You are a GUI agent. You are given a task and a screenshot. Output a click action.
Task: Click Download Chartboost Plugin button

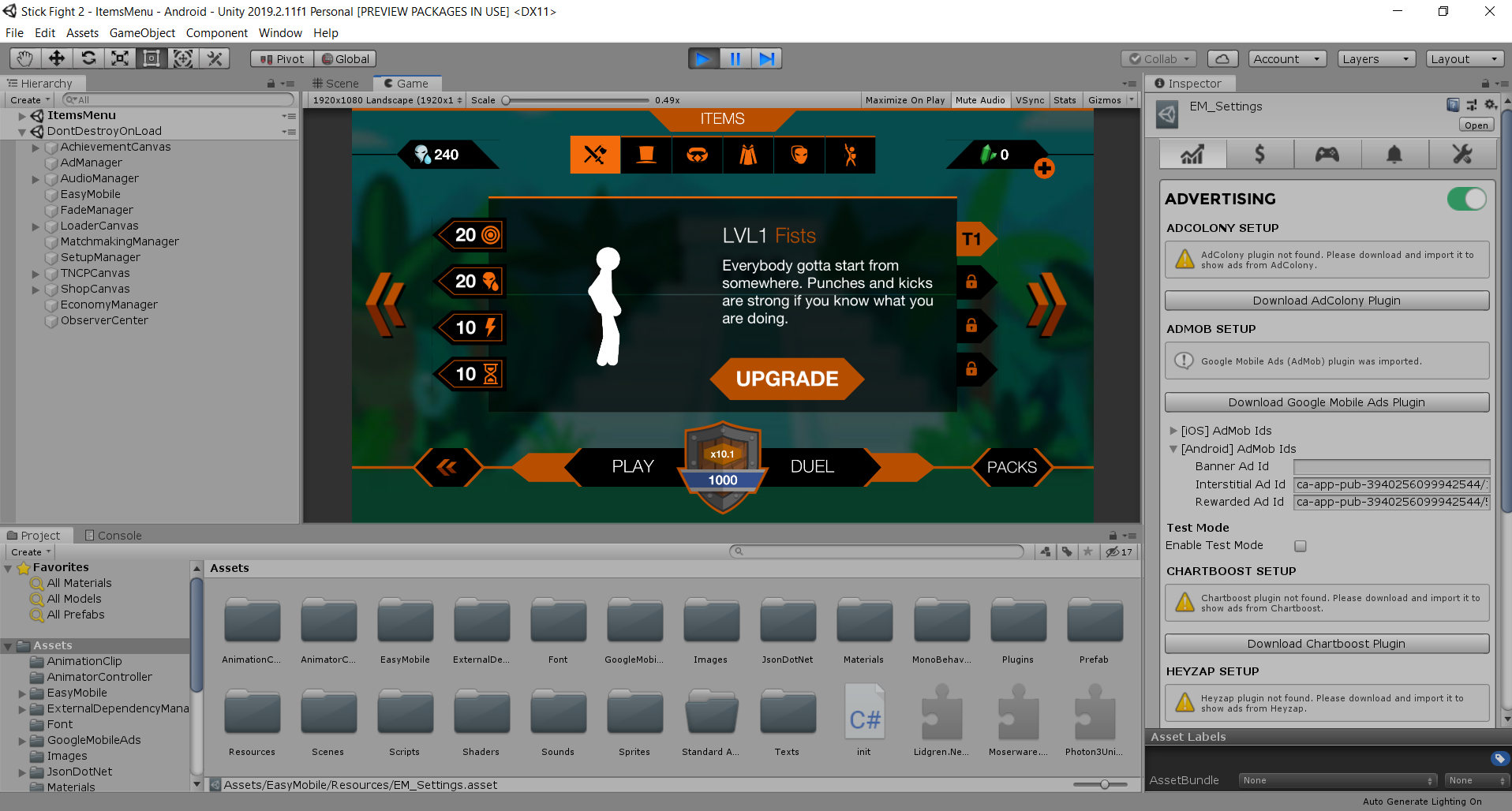tap(1327, 644)
